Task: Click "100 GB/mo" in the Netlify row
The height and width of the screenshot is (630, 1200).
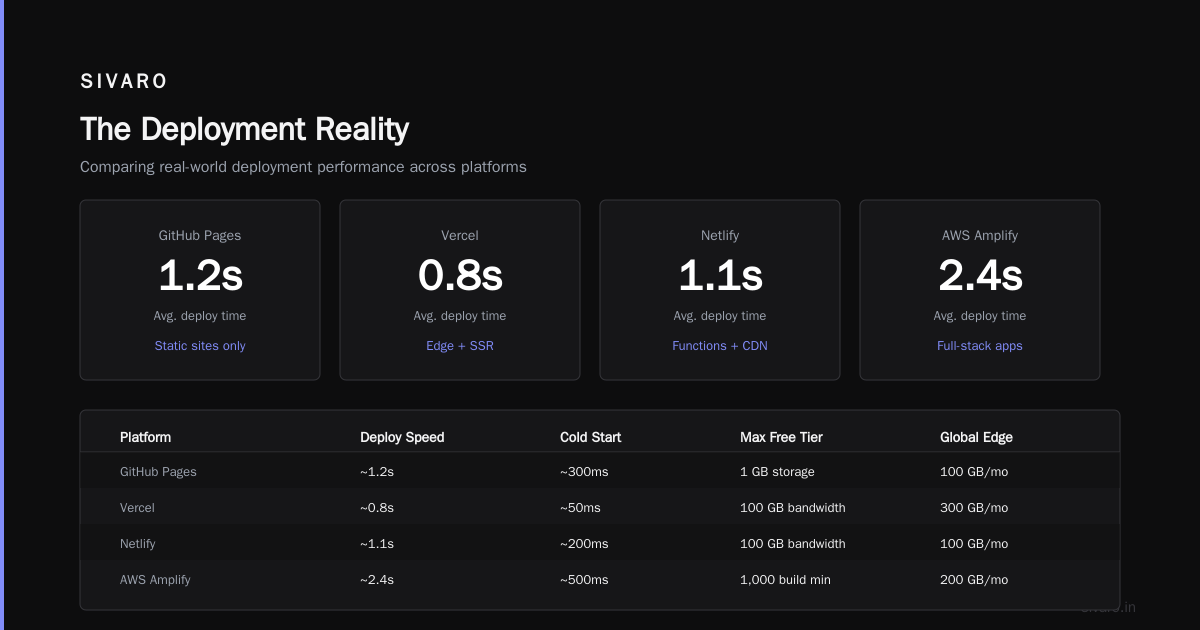Action: click(x=974, y=544)
